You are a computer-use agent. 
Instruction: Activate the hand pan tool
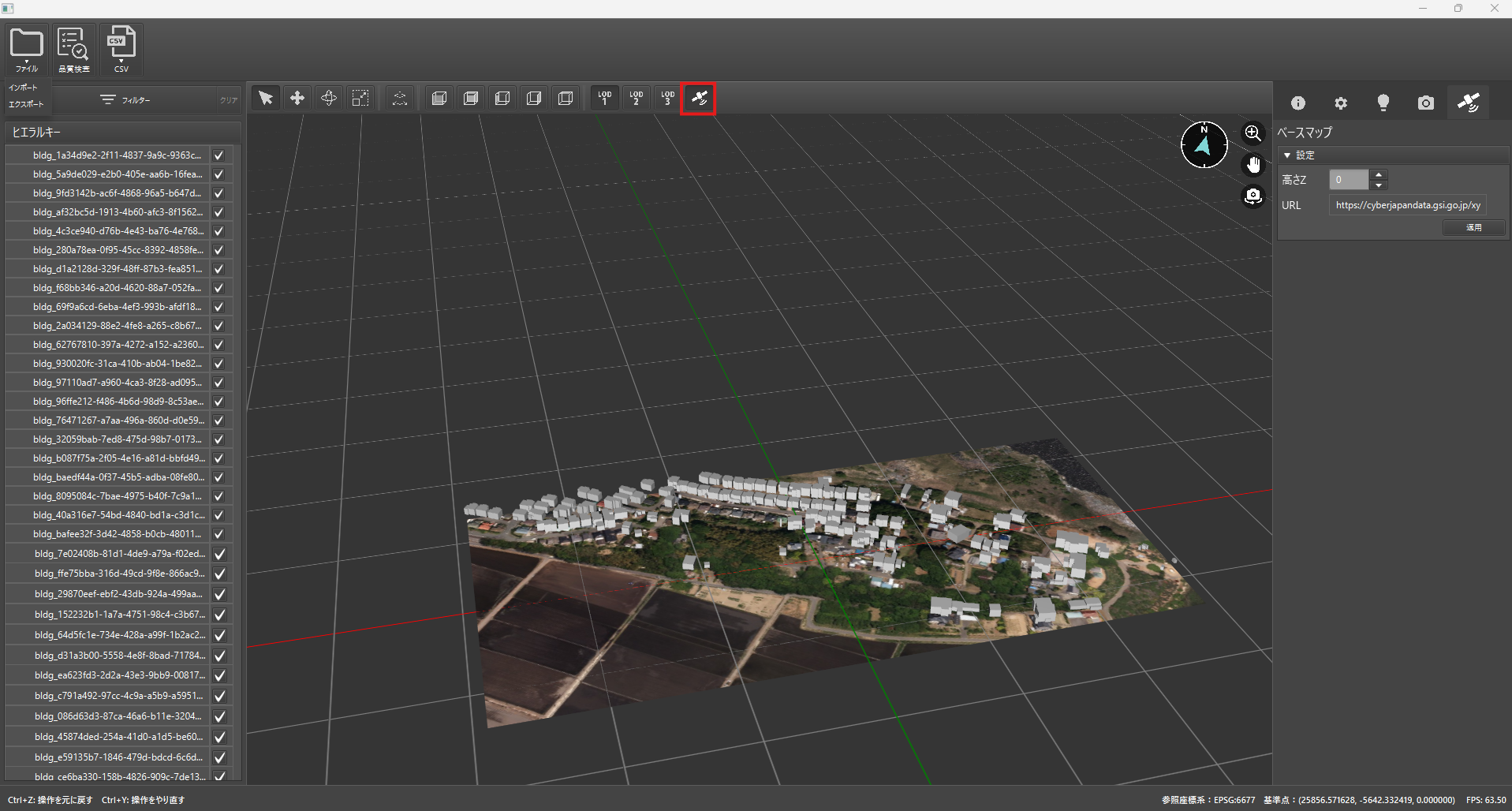click(1253, 165)
